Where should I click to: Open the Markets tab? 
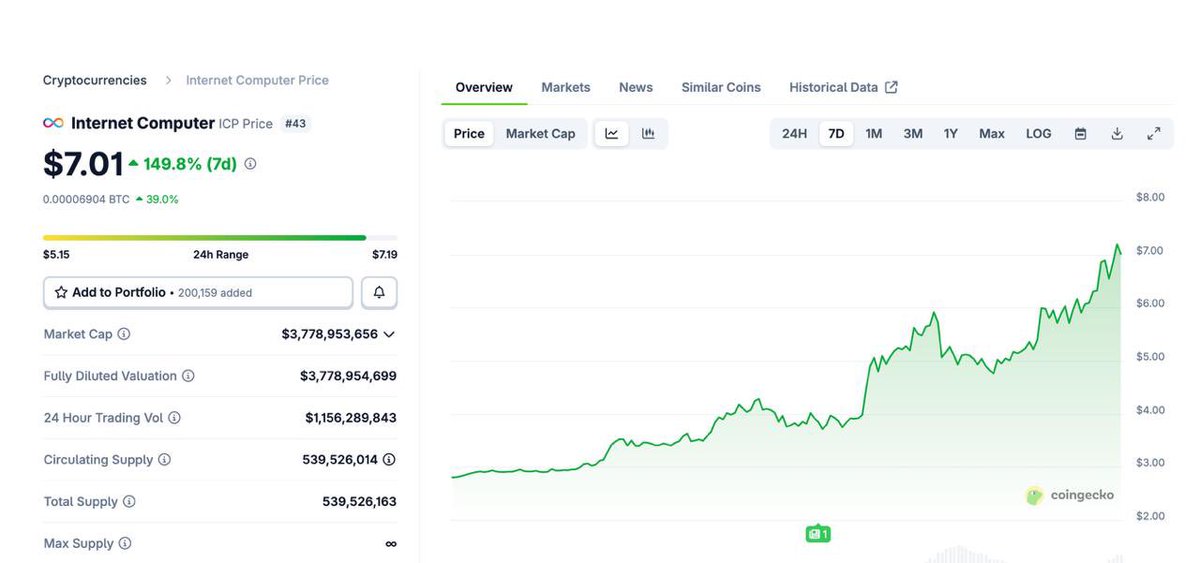point(566,87)
